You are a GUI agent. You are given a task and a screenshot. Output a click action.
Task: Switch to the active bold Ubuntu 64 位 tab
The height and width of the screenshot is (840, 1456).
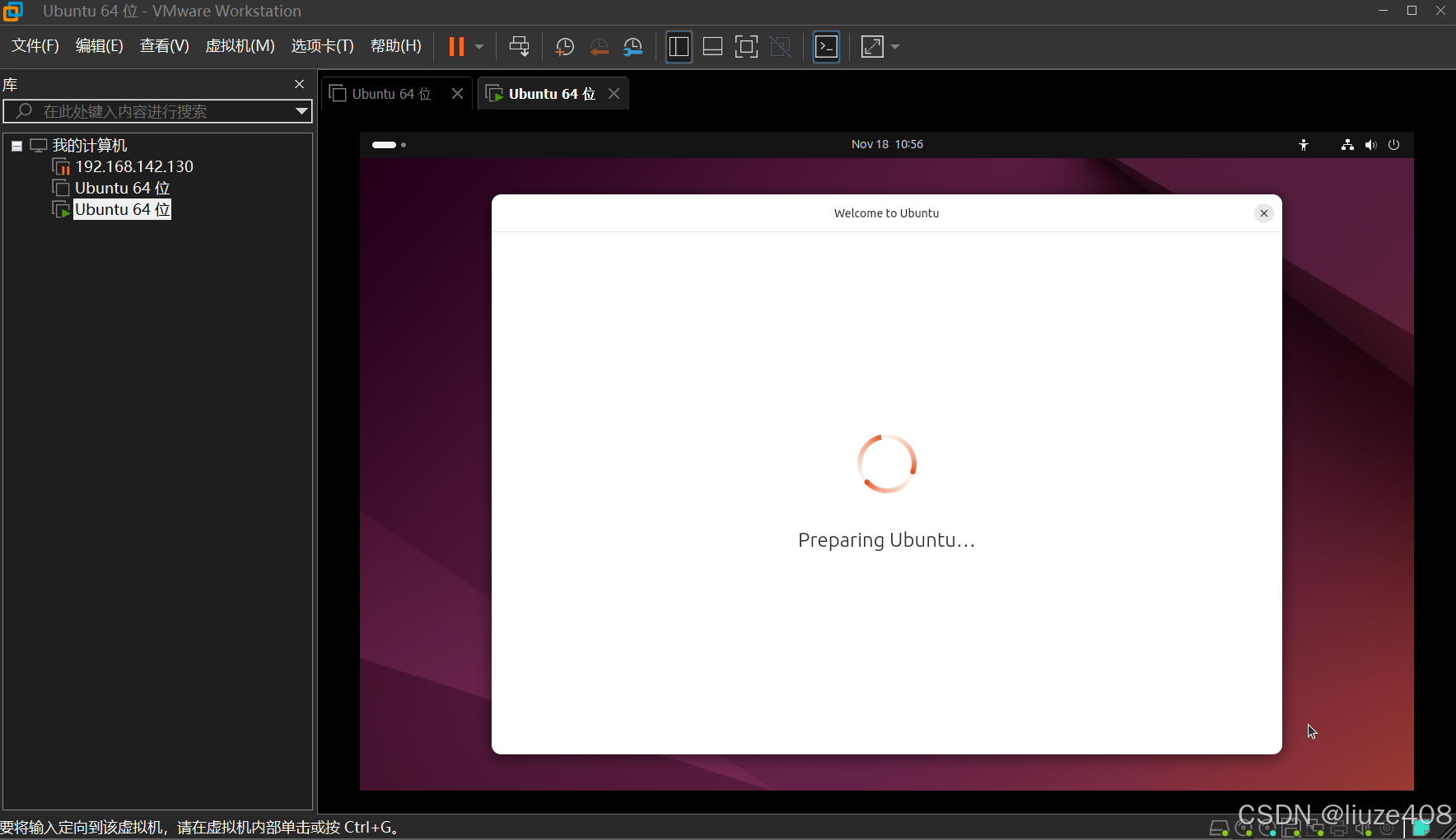[552, 94]
